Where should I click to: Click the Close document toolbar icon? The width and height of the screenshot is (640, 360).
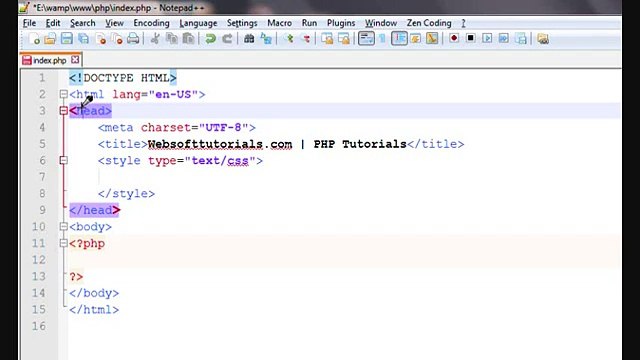(100, 39)
